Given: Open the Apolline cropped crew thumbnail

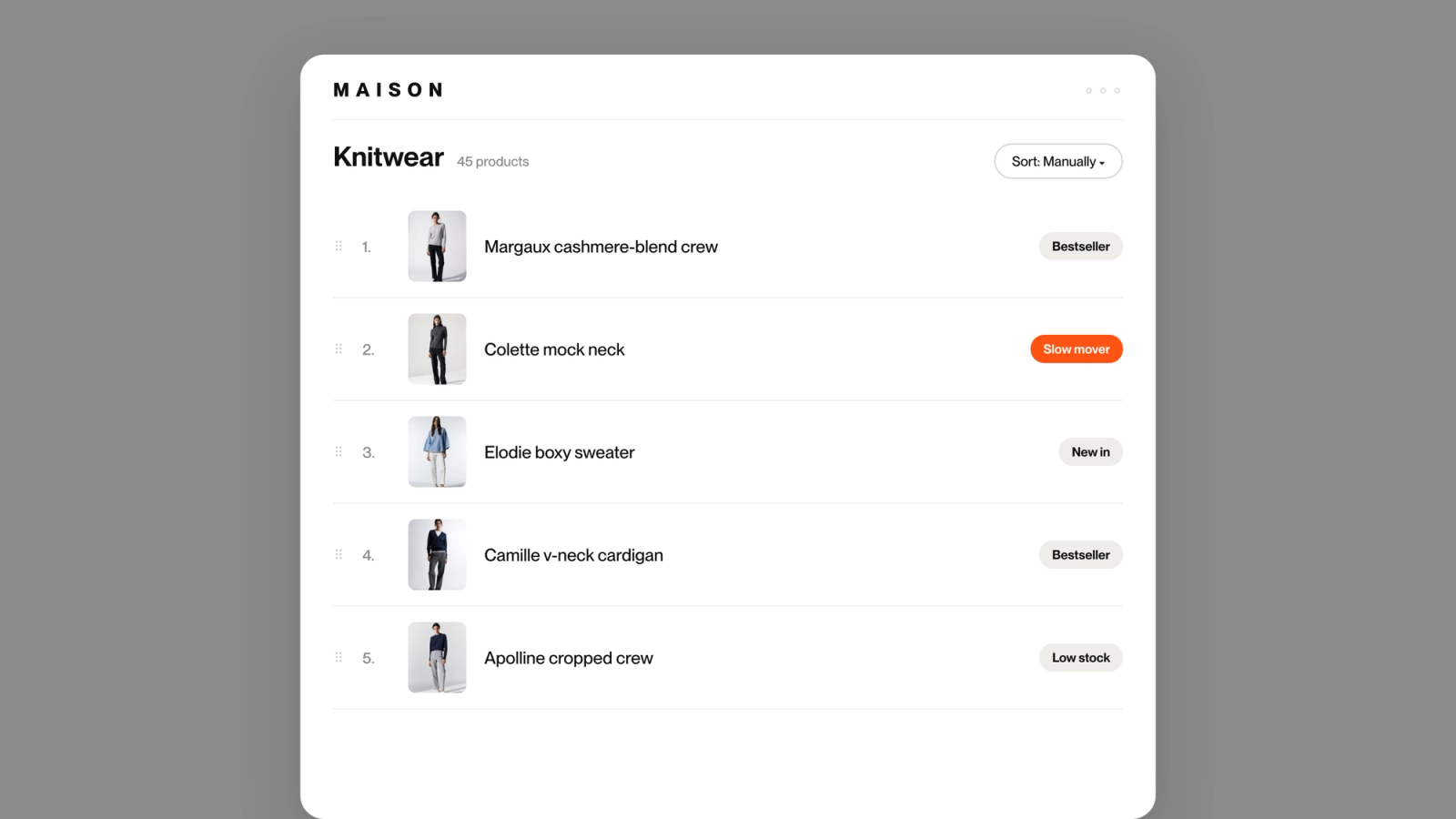Looking at the screenshot, I should pyautogui.click(x=437, y=657).
